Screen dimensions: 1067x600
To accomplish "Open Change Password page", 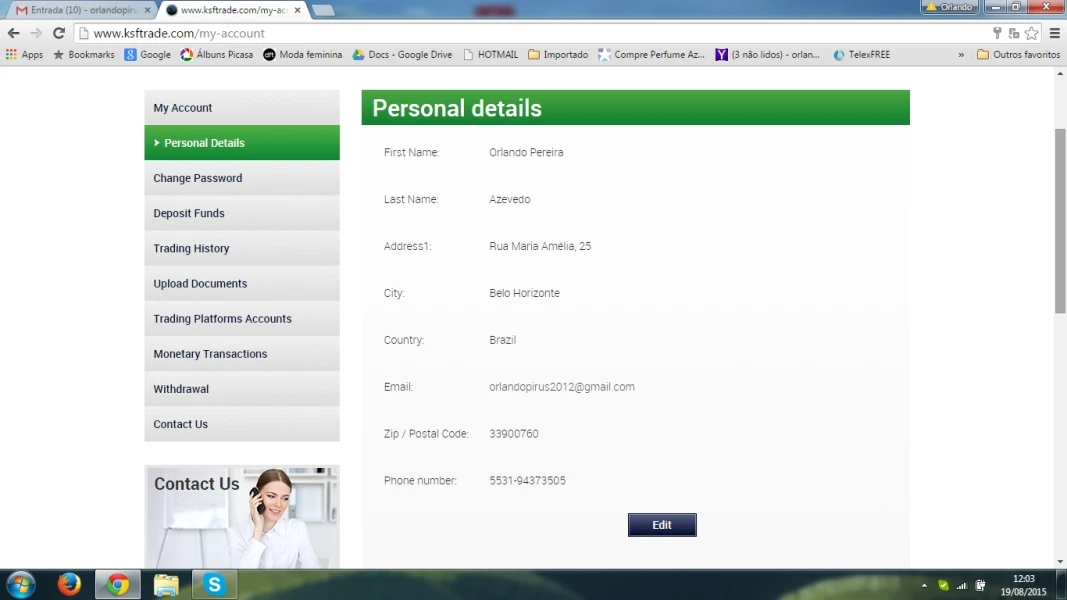I will [x=242, y=178].
